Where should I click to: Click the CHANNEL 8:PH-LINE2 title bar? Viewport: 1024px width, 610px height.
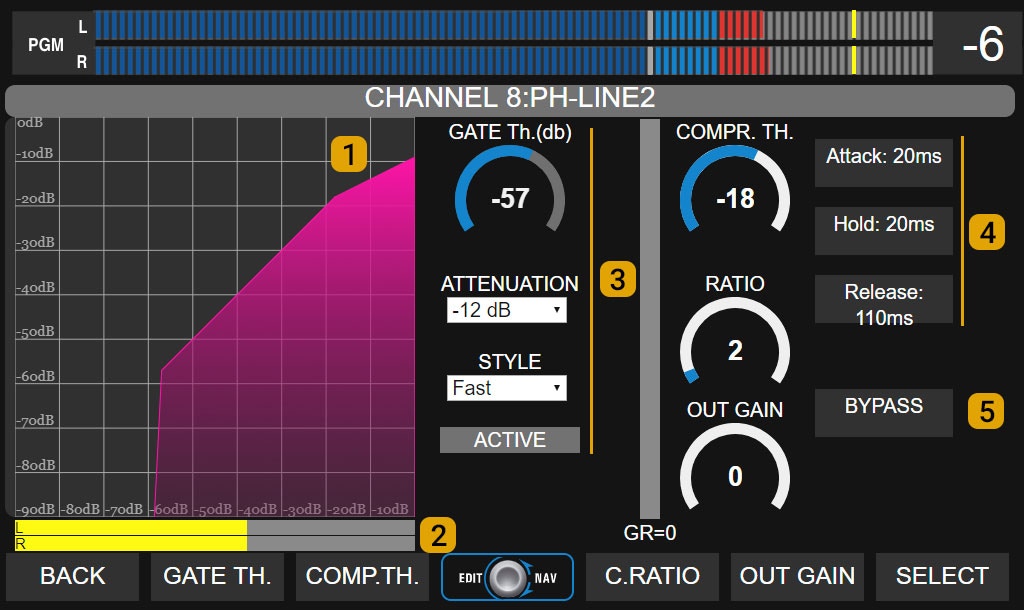click(x=512, y=99)
